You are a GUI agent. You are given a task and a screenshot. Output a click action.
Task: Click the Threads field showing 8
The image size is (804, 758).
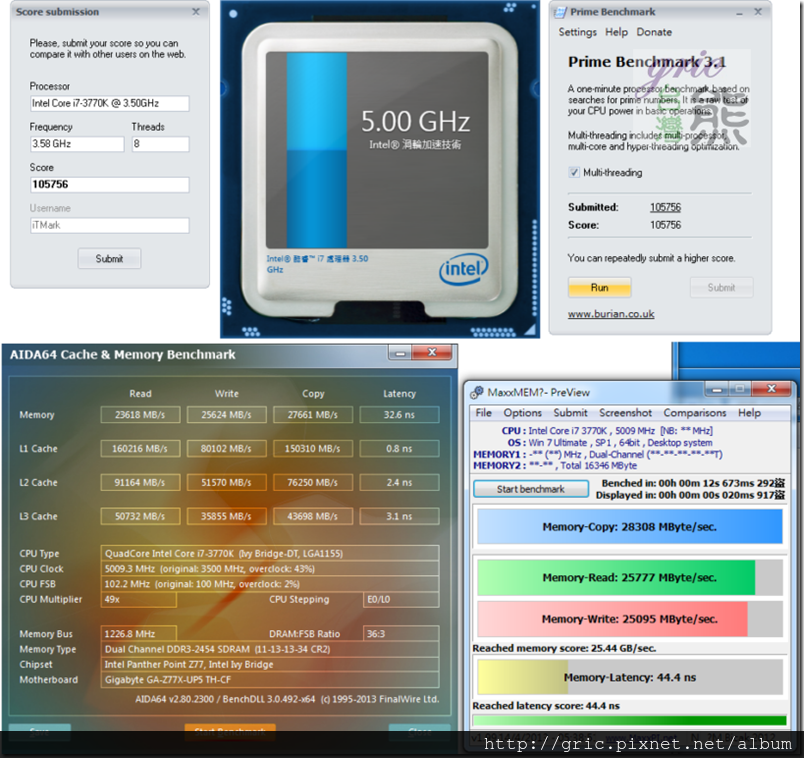pyautogui.click(x=160, y=144)
